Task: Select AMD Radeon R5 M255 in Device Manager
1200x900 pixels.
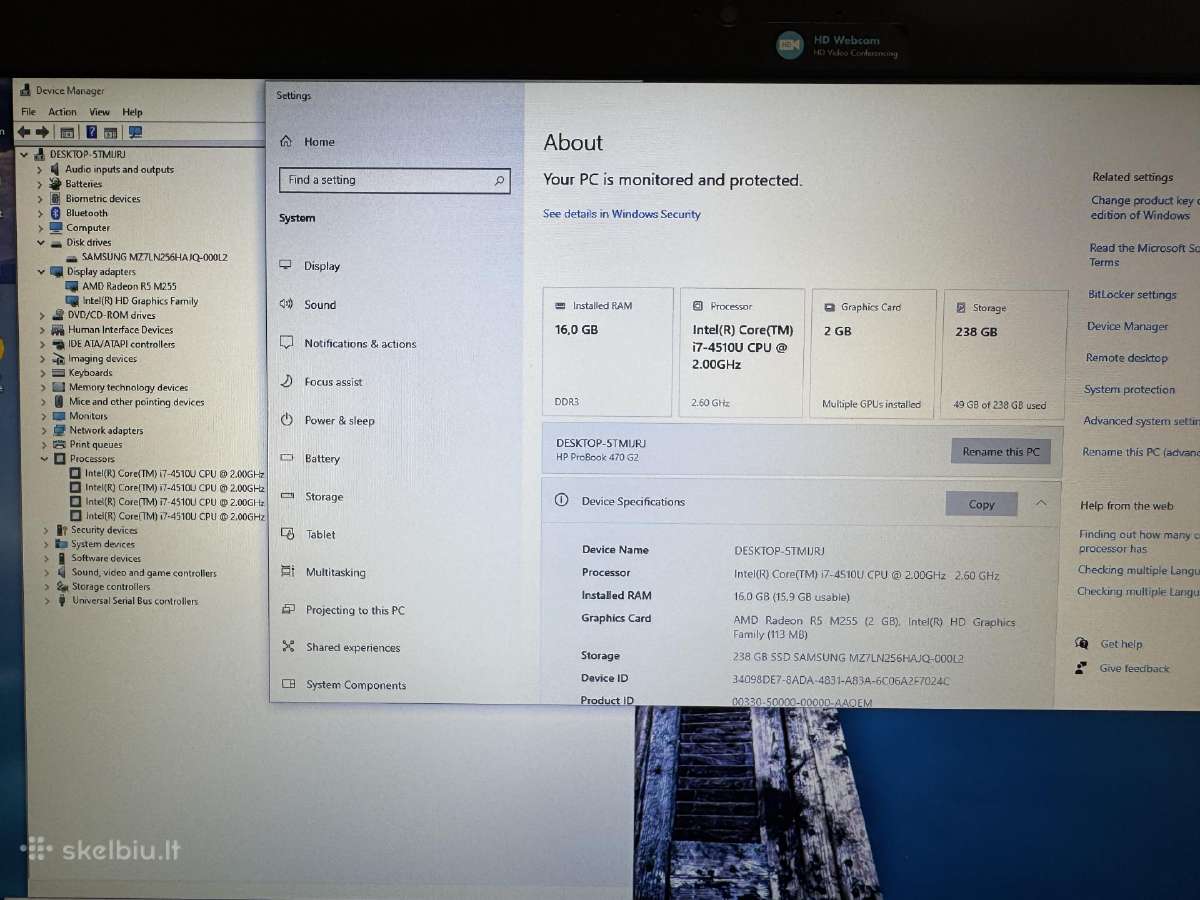Action: (x=129, y=286)
